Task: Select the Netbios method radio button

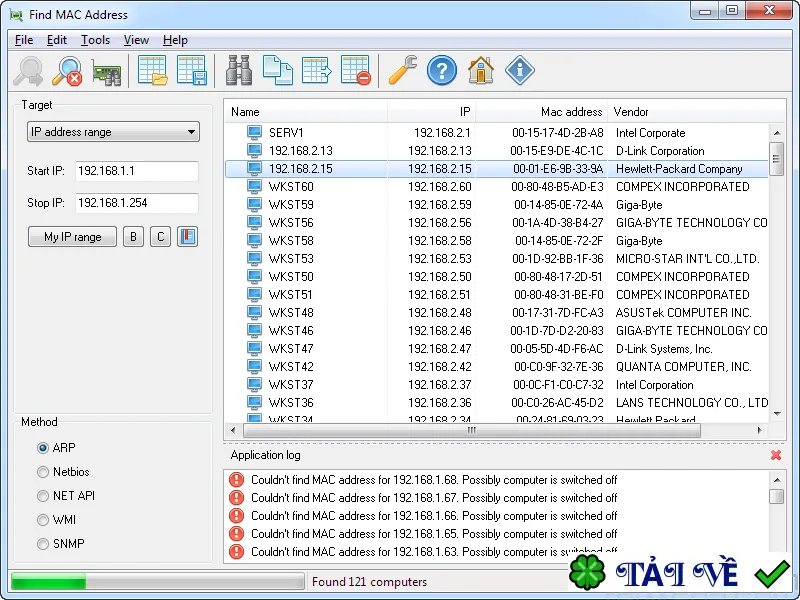Action: [43, 472]
